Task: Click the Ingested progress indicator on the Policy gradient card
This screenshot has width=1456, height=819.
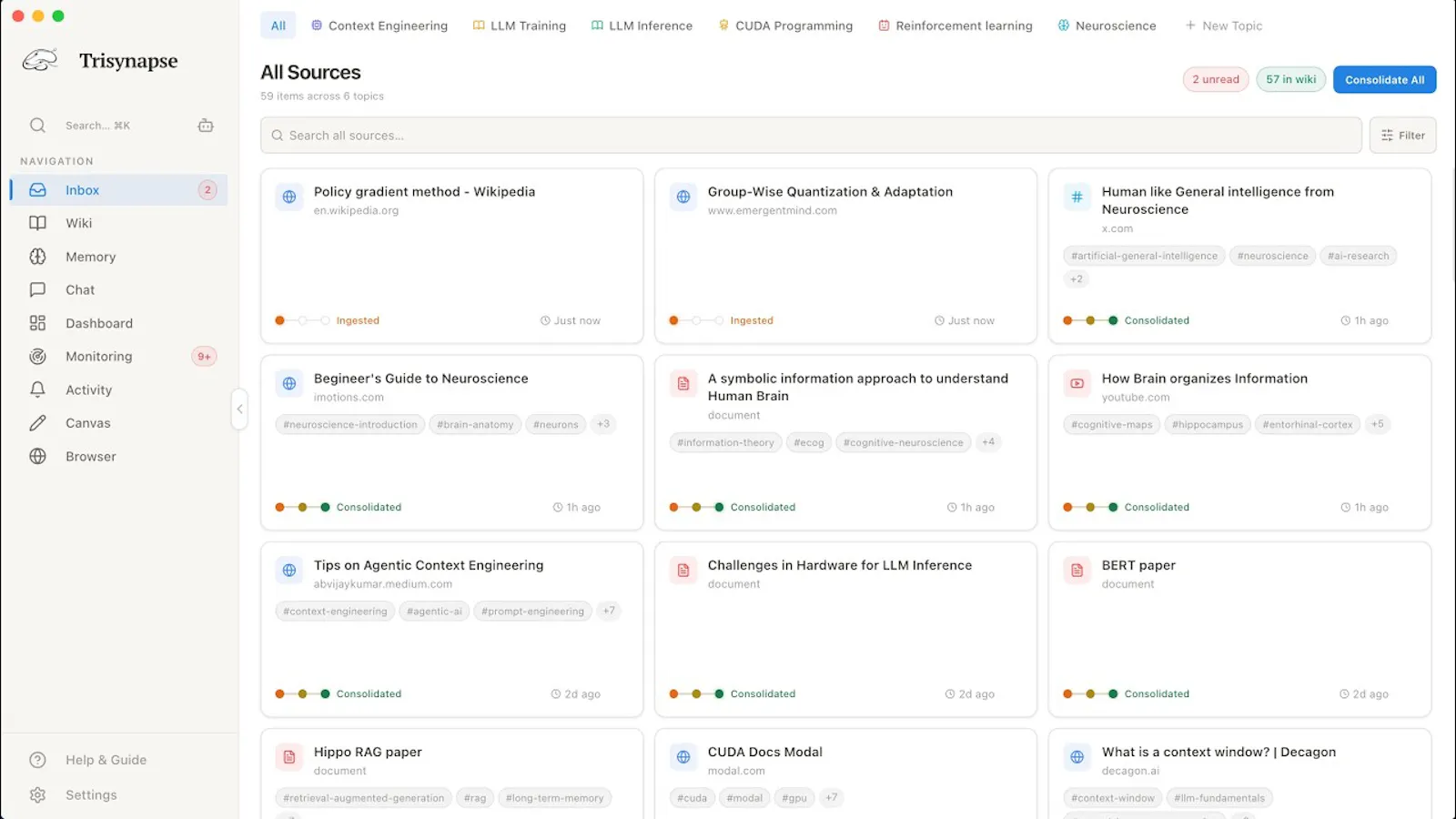Action: pos(327,320)
